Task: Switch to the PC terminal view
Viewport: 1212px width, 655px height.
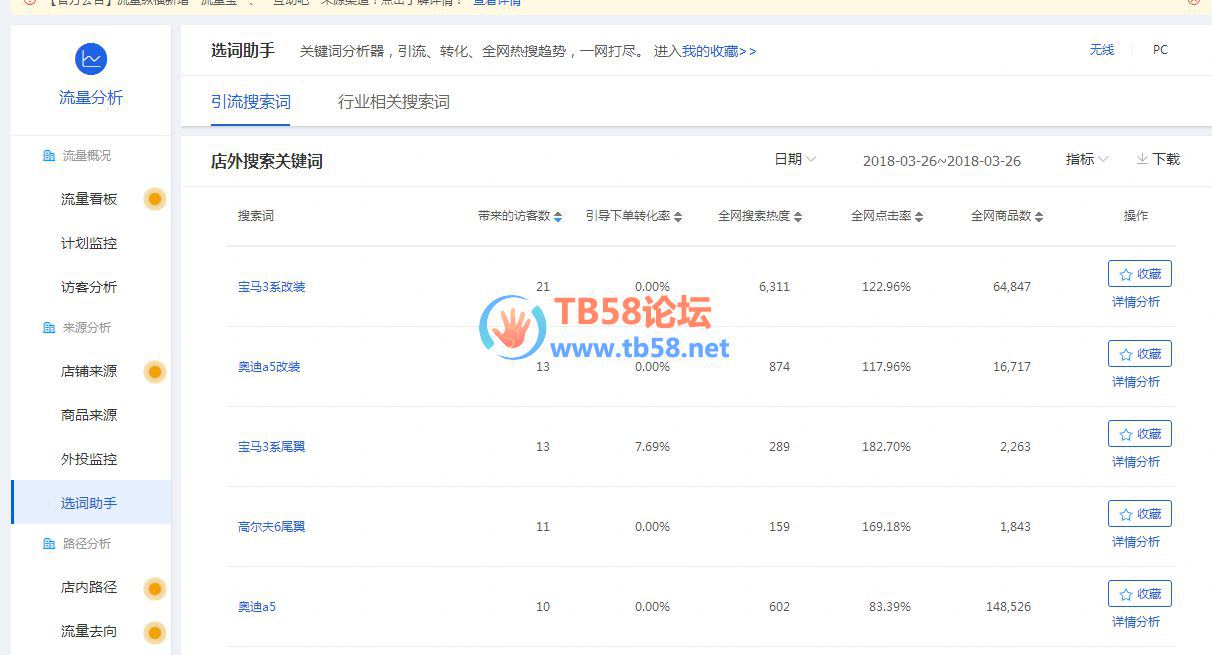Action: tap(1160, 50)
